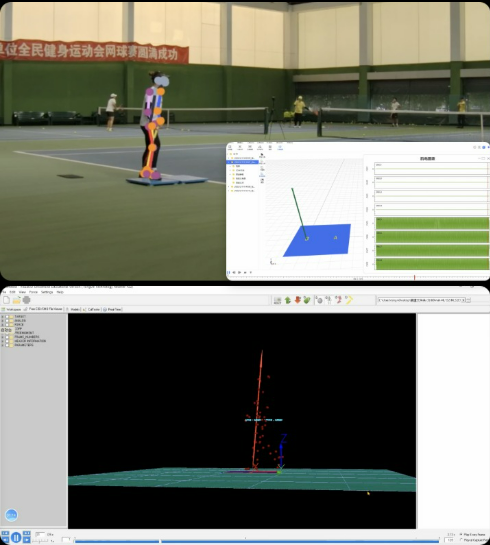Click the floating blue circle badge
490x545 pixels.
pyautogui.click(x=11, y=515)
